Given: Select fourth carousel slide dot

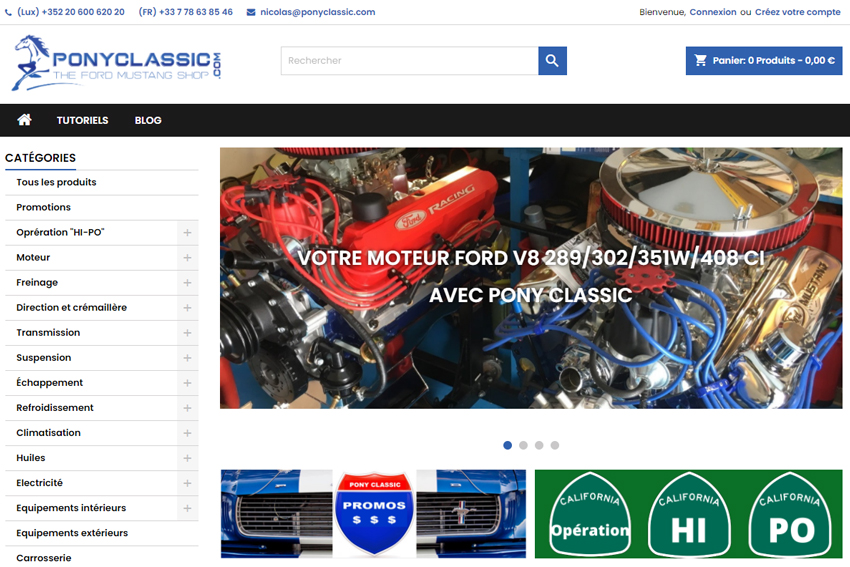Looking at the screenshot, I should click(555, 445).
